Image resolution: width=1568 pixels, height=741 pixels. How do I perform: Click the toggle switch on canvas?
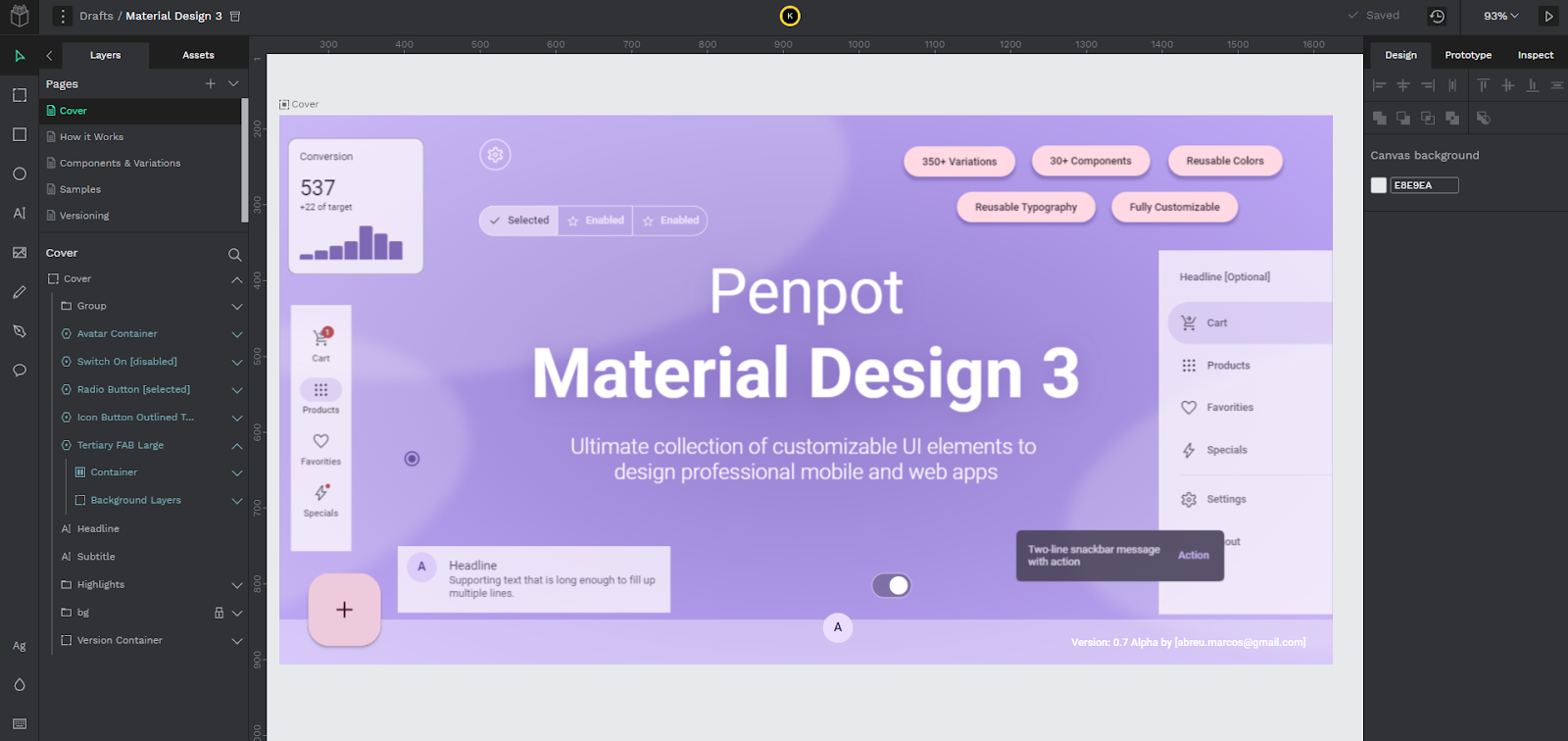coord(892,586)
